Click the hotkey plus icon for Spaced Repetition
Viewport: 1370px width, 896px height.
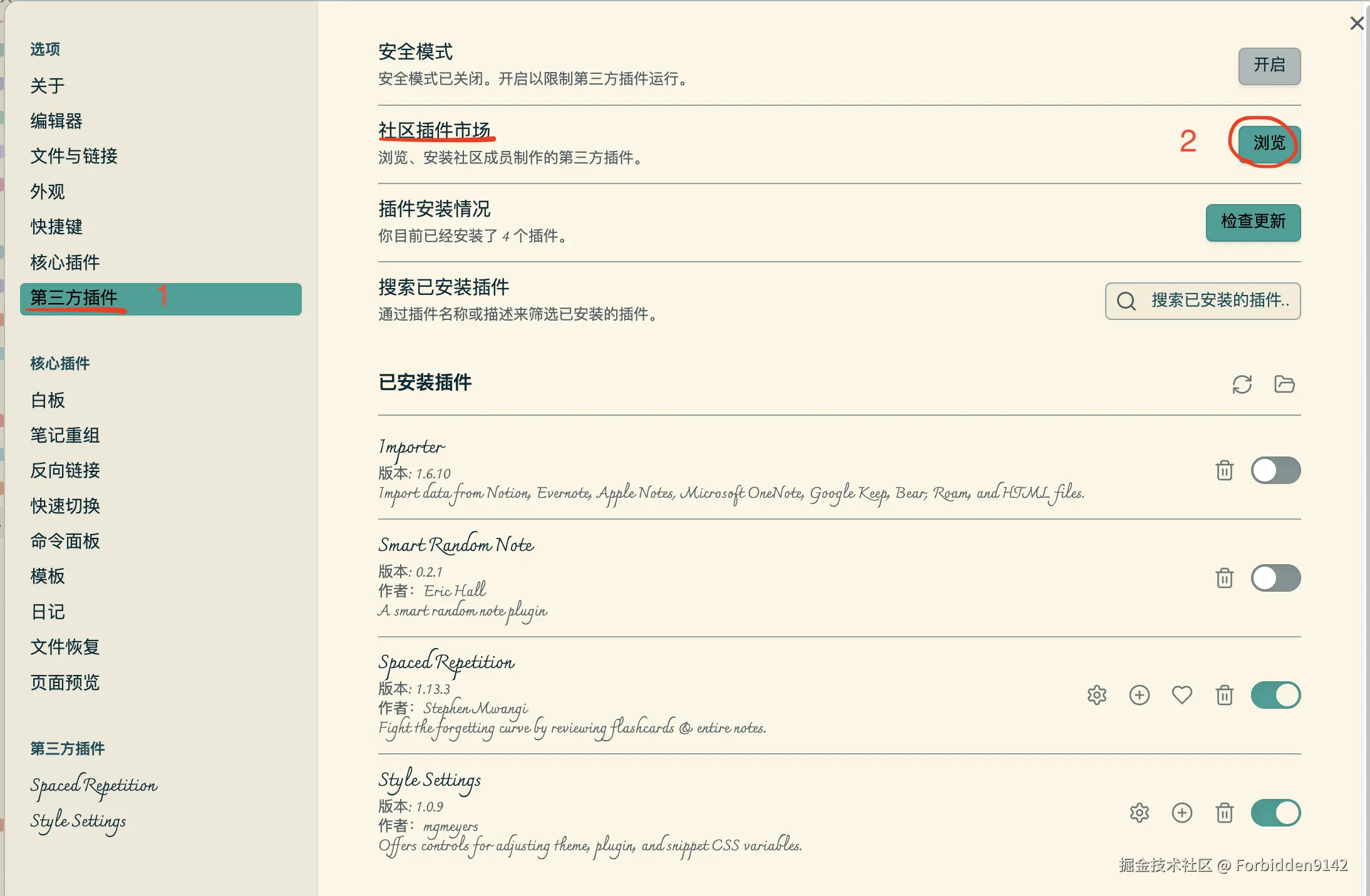pos(1140,695)
